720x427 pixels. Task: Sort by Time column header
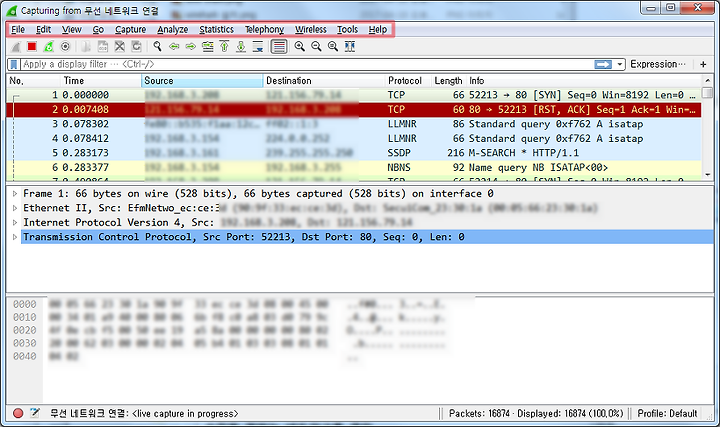[101, 81]
